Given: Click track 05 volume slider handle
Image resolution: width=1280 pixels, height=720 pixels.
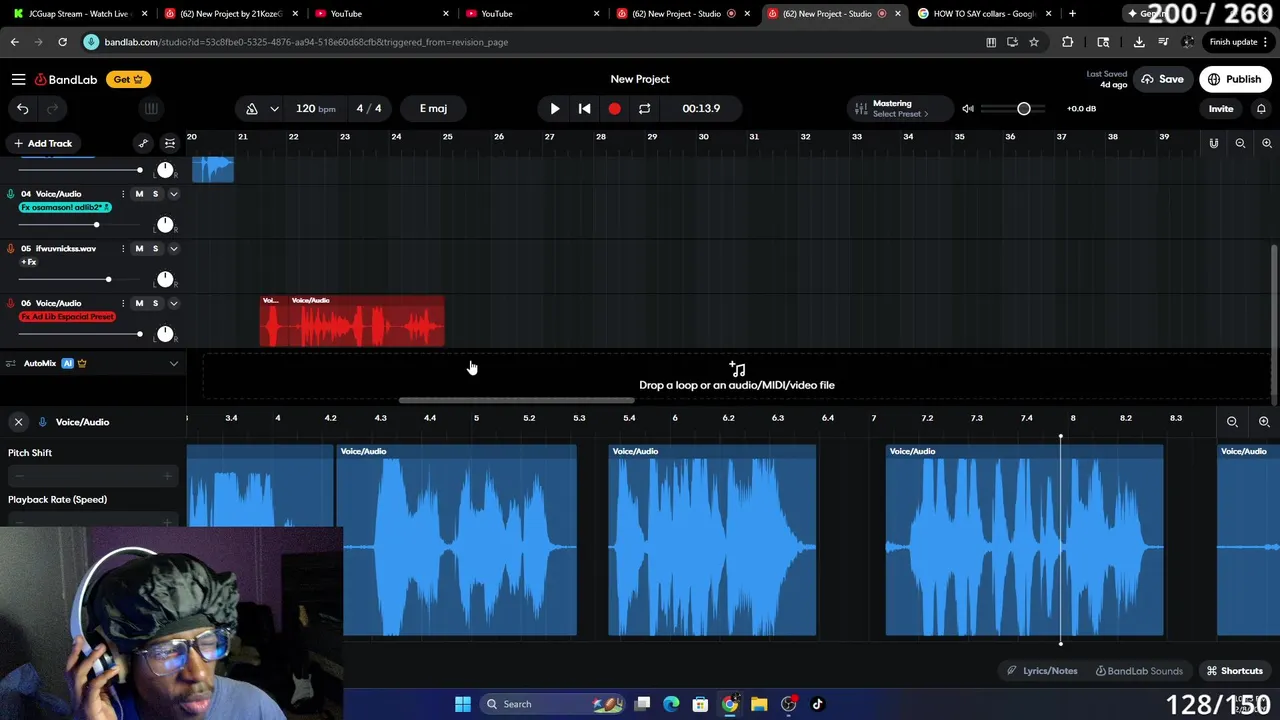Looking at the screenshot, I should 108,279.
